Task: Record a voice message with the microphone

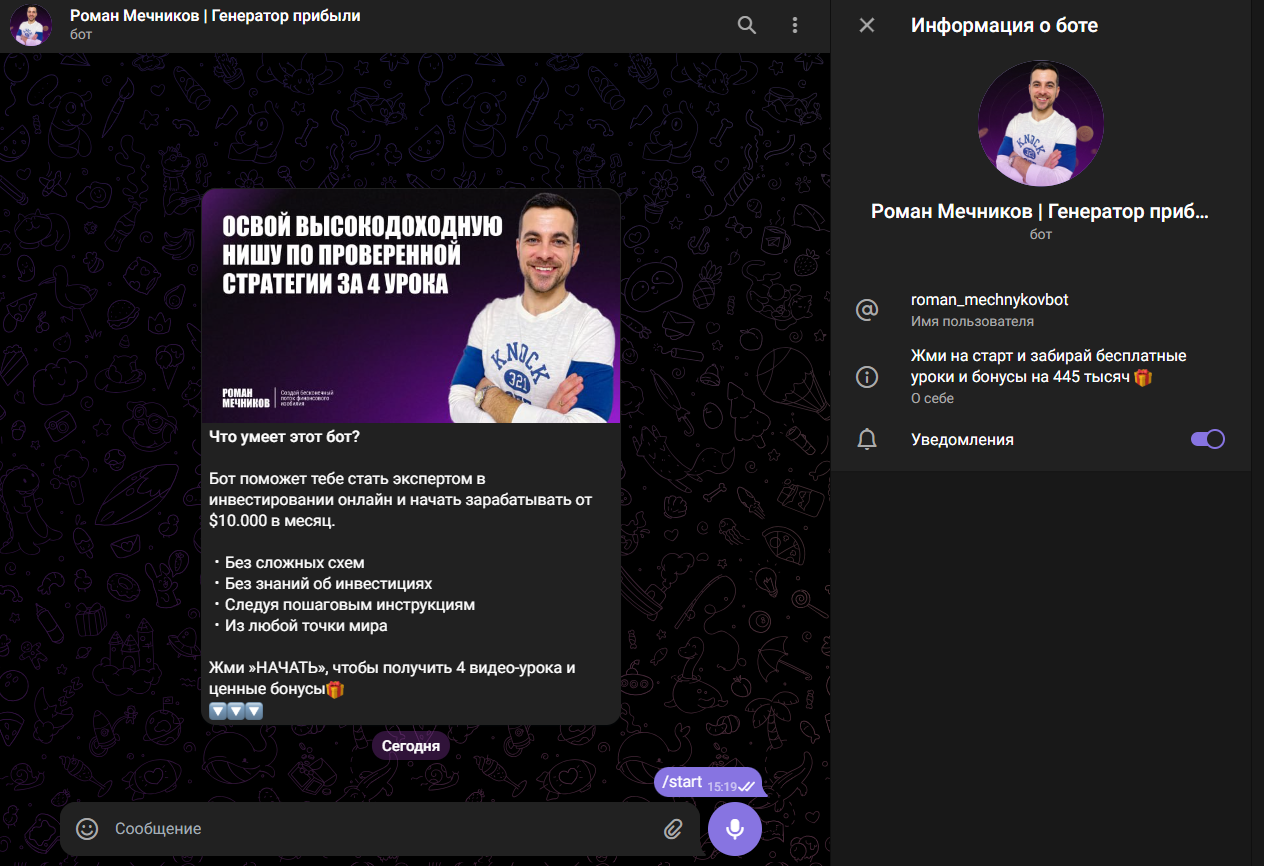Action: coord(735,829)
